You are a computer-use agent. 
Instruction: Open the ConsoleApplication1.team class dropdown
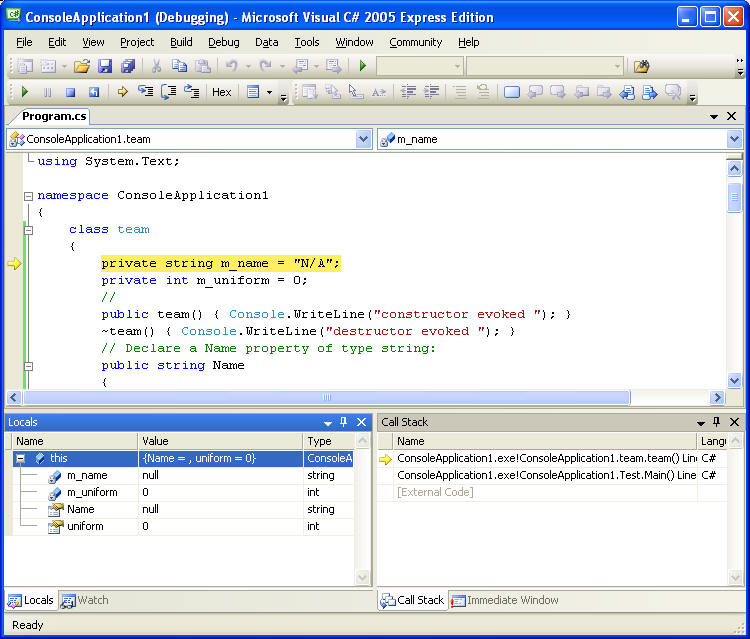[363, 139]
